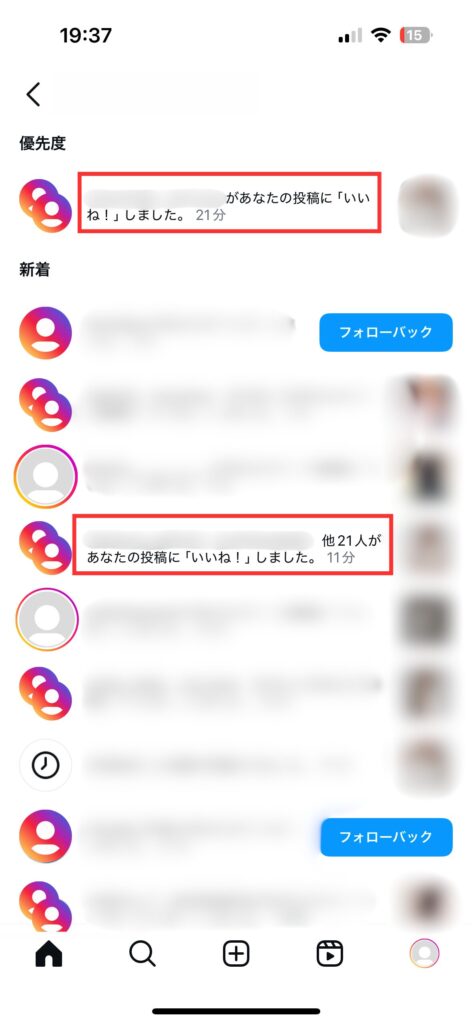The image size is (472, 1024).
Task: Open post thumbnail beside 他21人 notification
Action: point(428,547)
